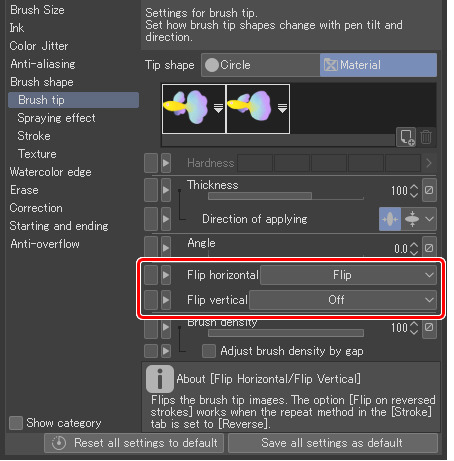454x461 pixels.
Task: Toggle Thickness display in Tool Property
Action: (x=151, y=190)
